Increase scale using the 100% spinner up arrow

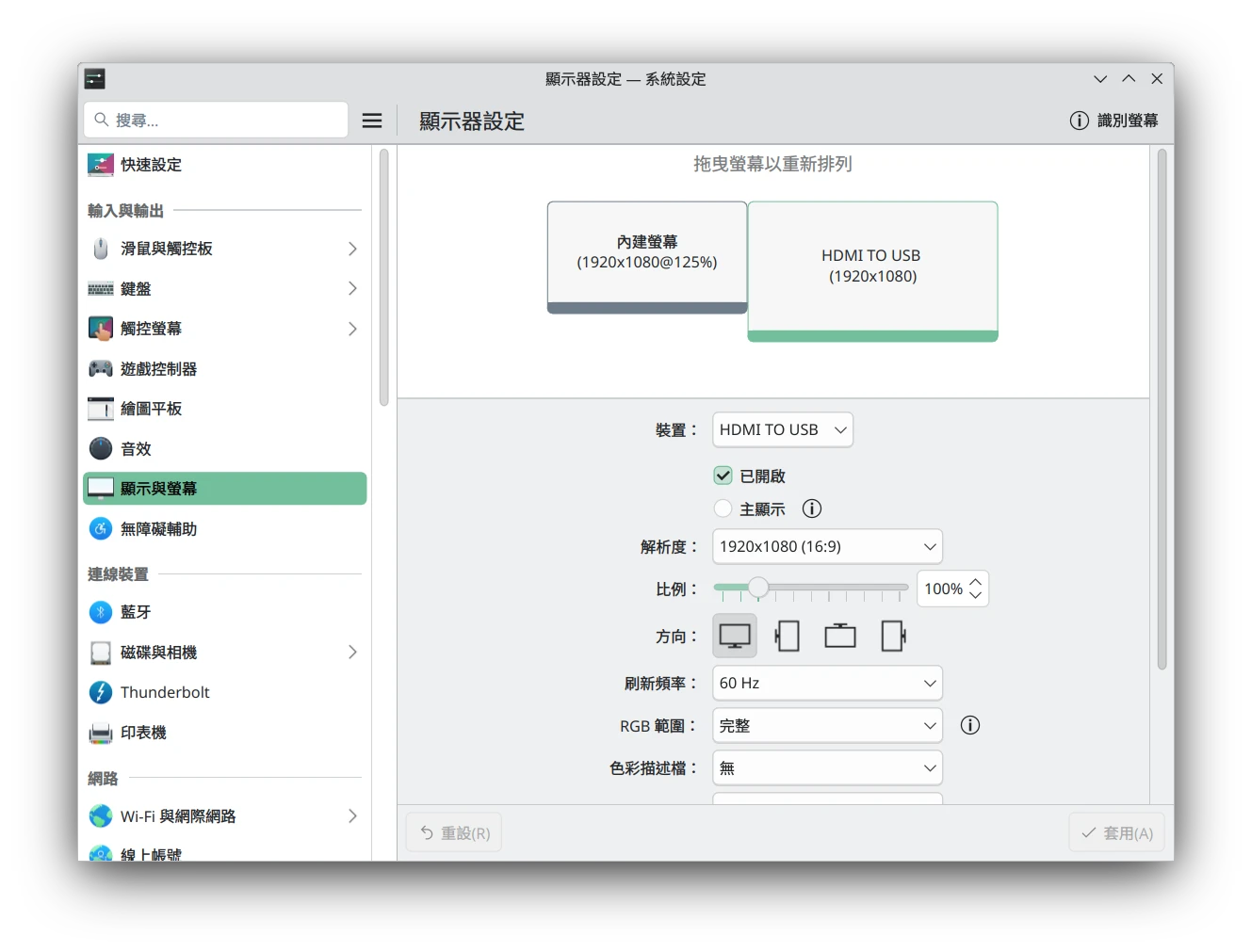point(976,582)
